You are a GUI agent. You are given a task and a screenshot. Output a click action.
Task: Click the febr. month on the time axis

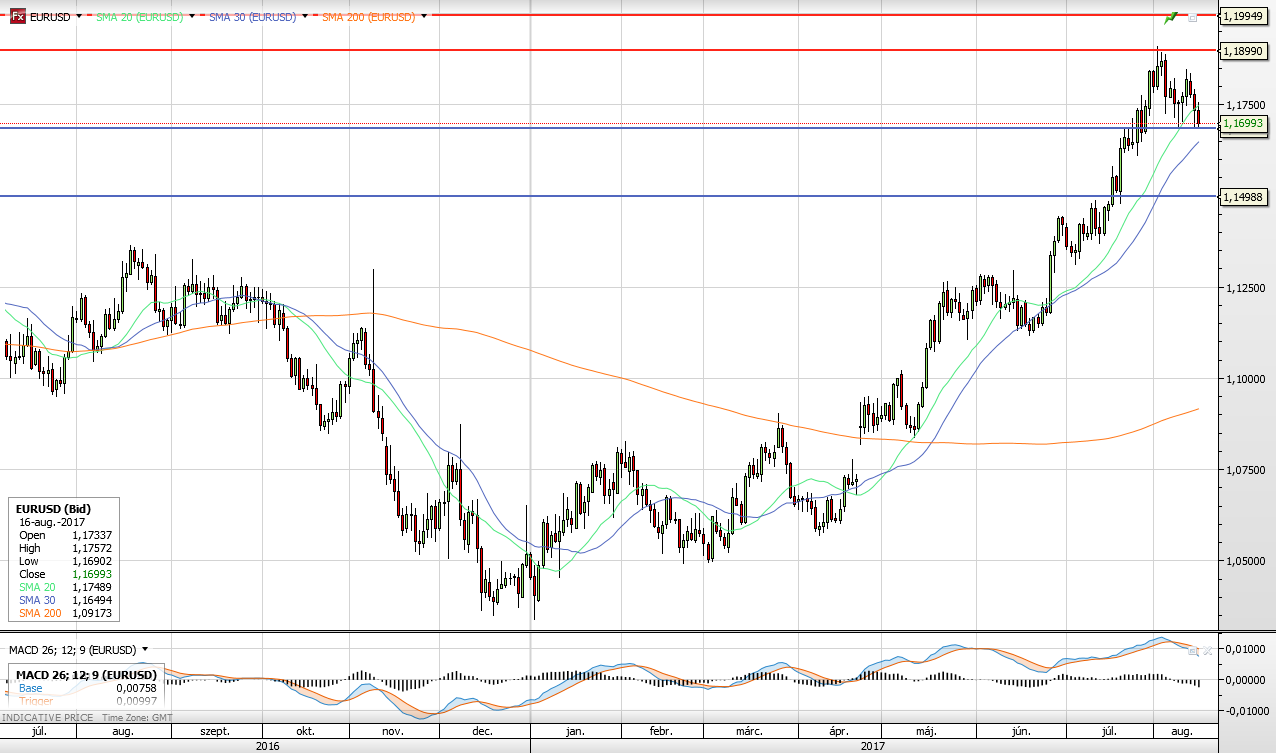pyautogui.click(x=660, y=732)
